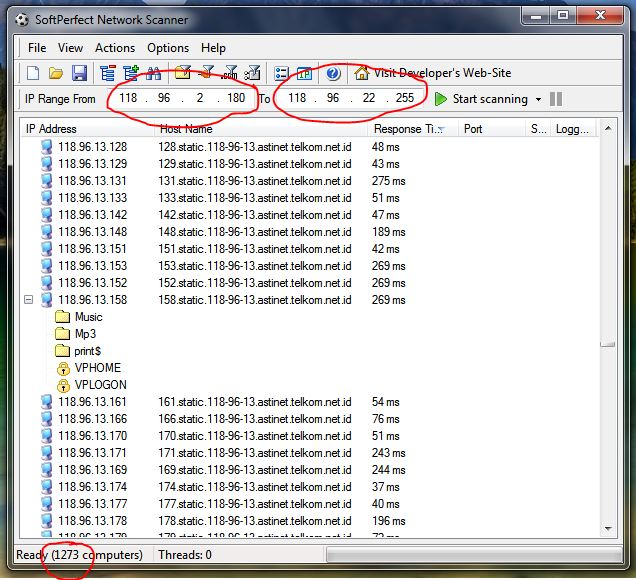636x580 pixels.
Task: Click the status bar progress bar
Action: point(474,555)
